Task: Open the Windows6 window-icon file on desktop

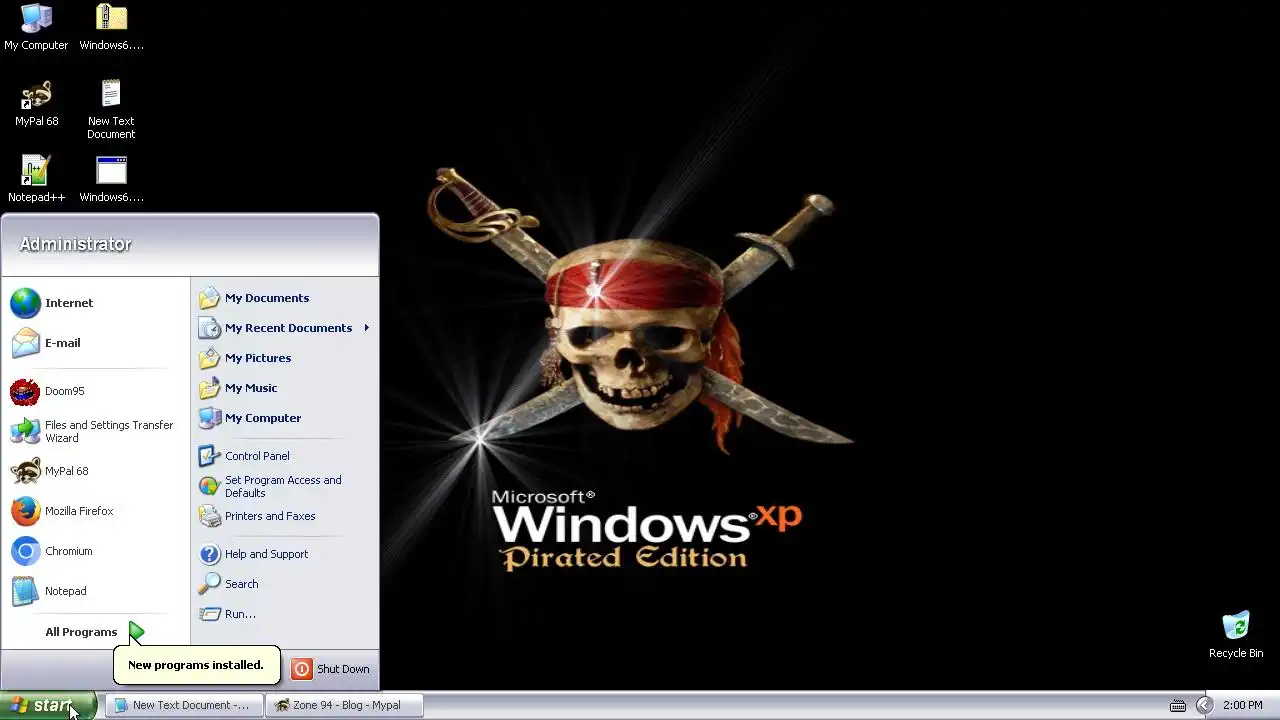Action: point(111,178)
